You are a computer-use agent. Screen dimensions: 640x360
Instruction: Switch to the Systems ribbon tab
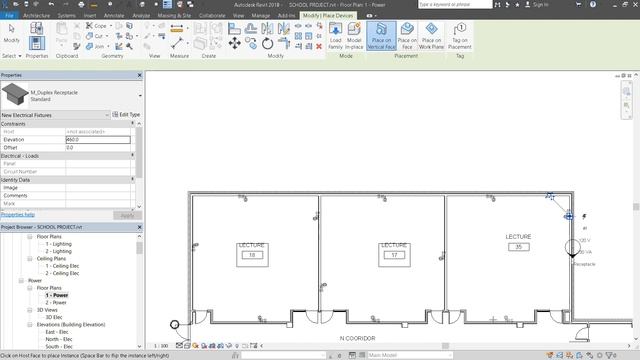coord(67,16)
